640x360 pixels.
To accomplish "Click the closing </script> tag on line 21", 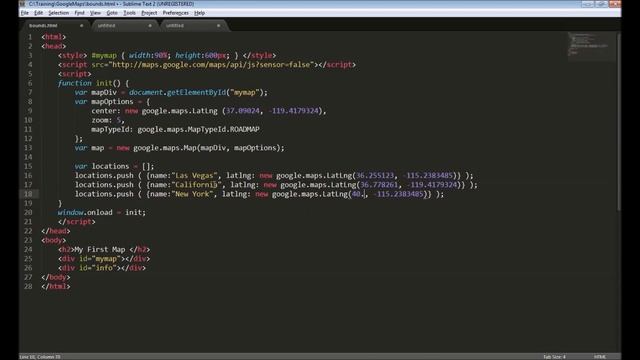I will (x=76, y=222).
